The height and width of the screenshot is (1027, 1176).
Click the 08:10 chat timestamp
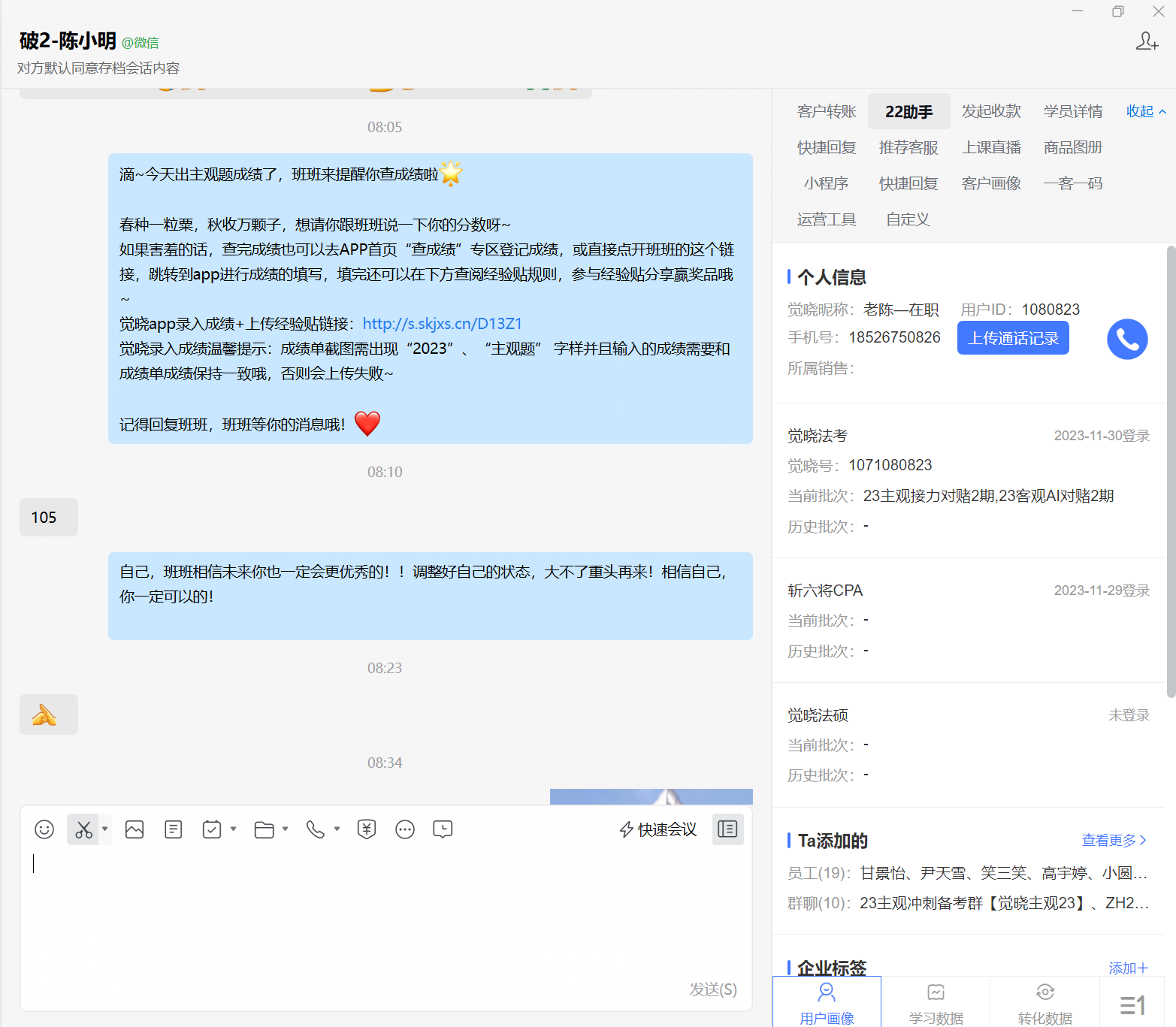pyautogui.click(x=385, y=472)
